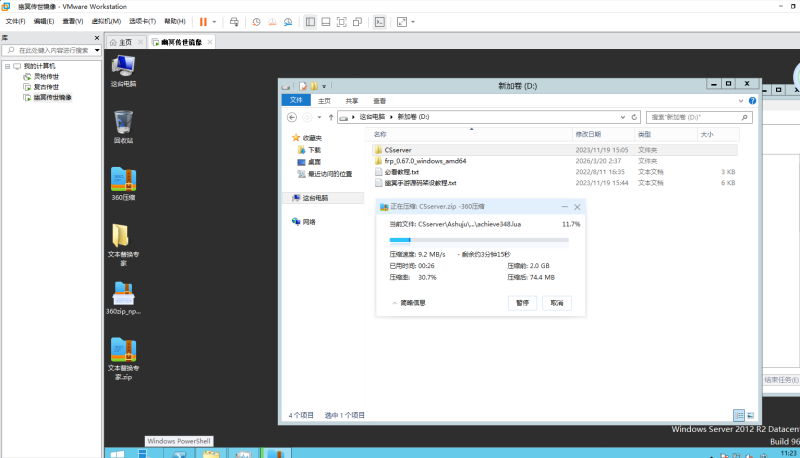Close the 幽冥传世镜像 VM tab
The width and height of the screenshot is (800, 458).
(x=209, y=42)
